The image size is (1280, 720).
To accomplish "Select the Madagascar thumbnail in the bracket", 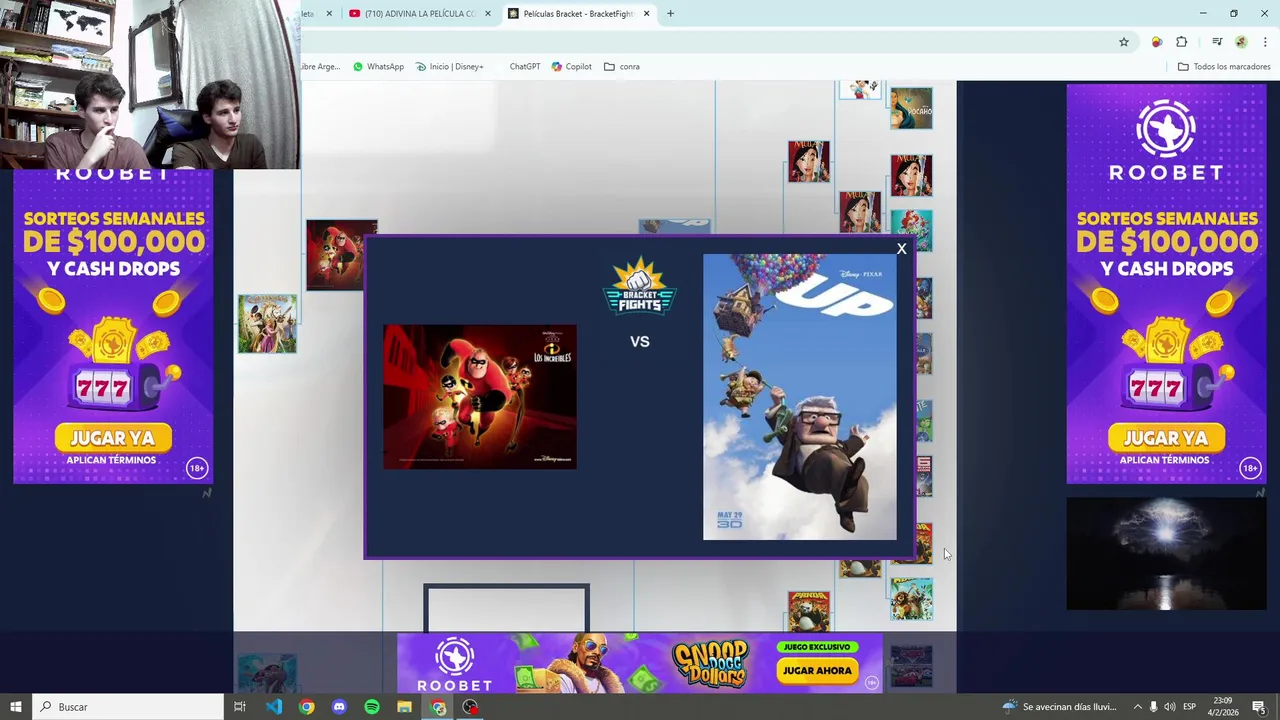I will point(911,598).
